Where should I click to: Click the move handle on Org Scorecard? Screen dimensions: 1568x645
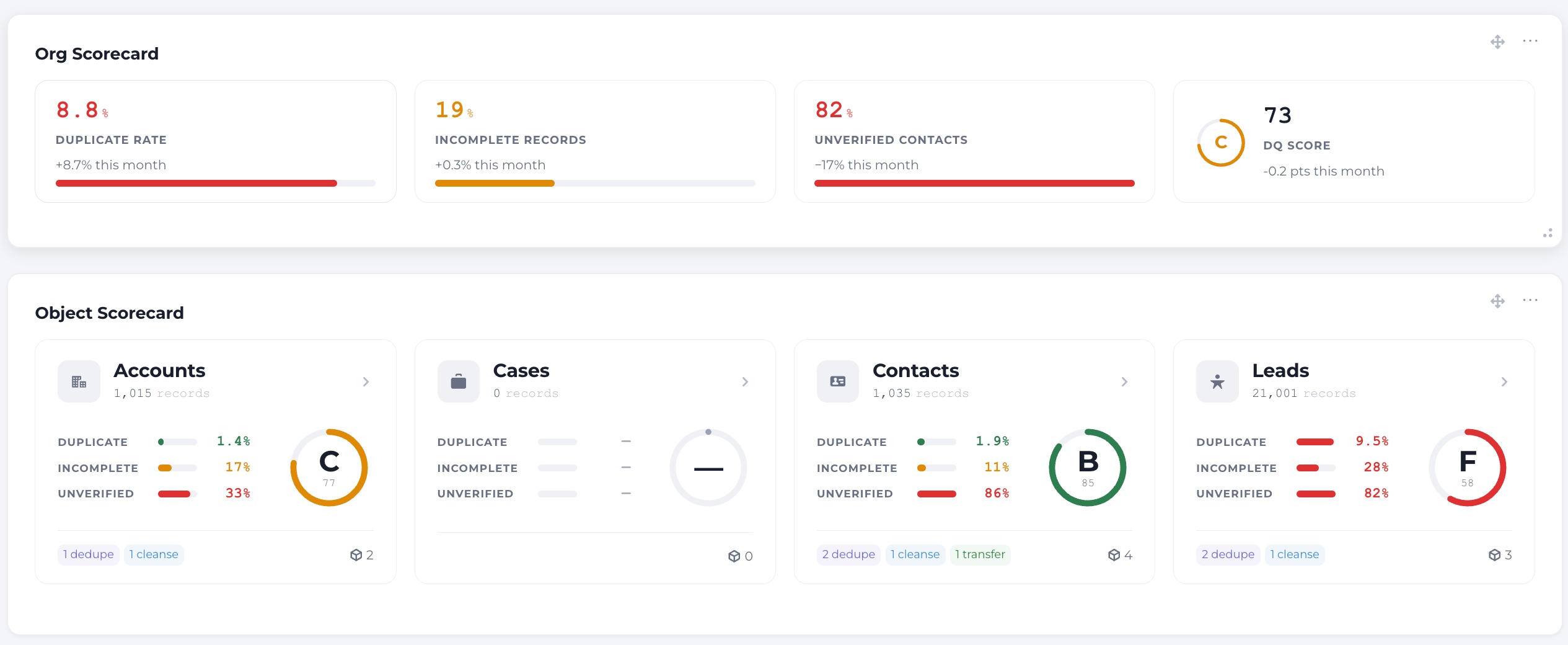tap(1498, 42)
